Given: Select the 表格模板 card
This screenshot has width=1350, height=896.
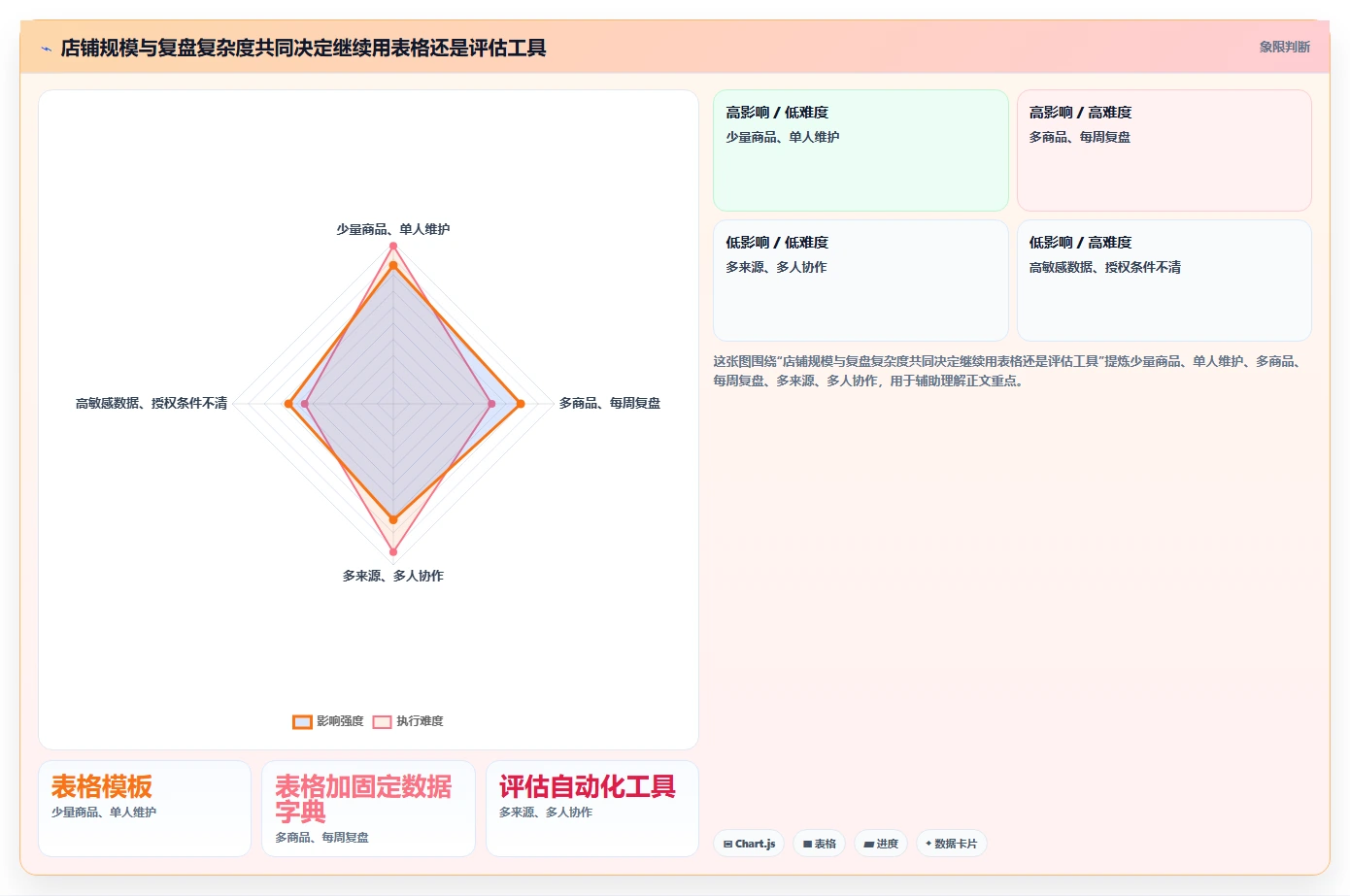Looking at the screenshot, I should 145,809.
